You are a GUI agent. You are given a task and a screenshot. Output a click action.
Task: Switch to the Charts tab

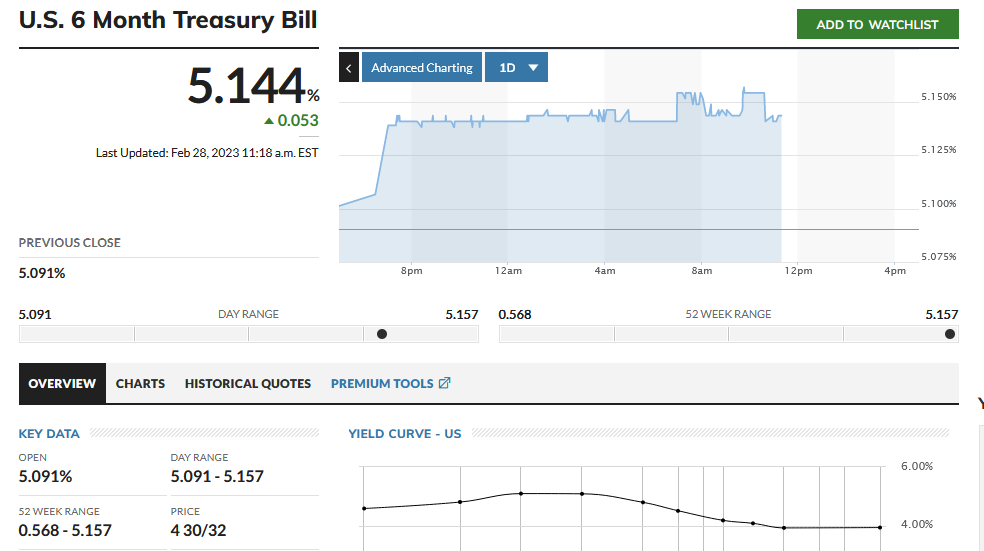click(x=141, y=383)
